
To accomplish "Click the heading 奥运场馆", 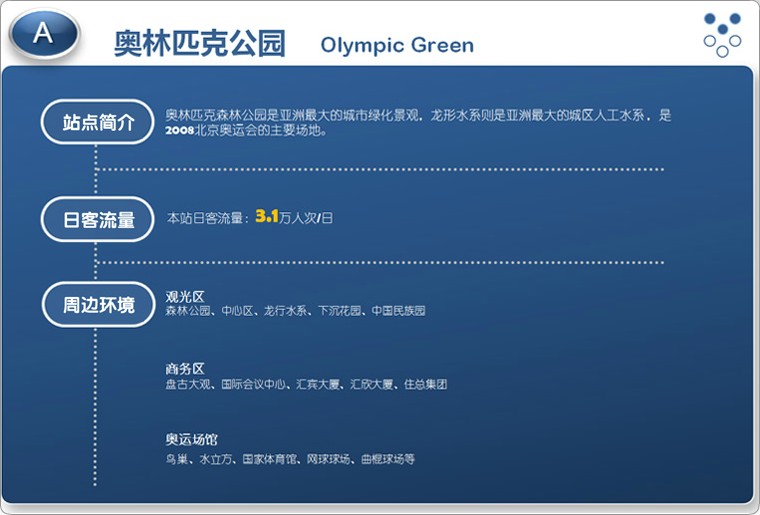I will [191, 439].
